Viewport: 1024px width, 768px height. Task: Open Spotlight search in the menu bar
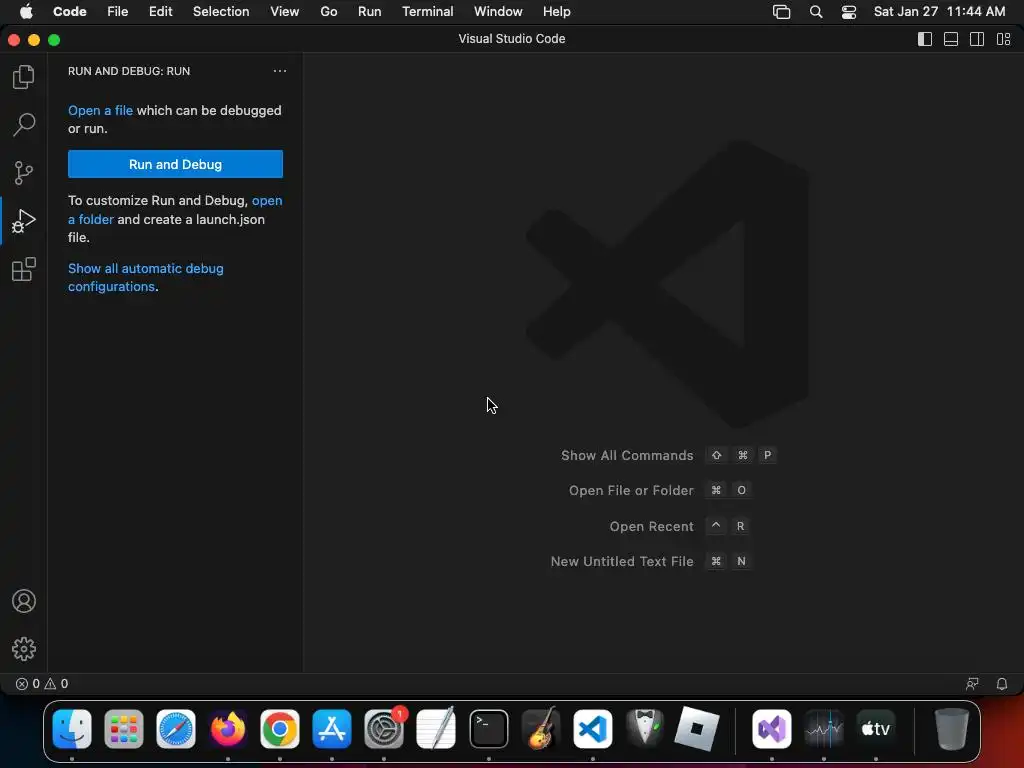pyautogui.click(x=816, y=12)
